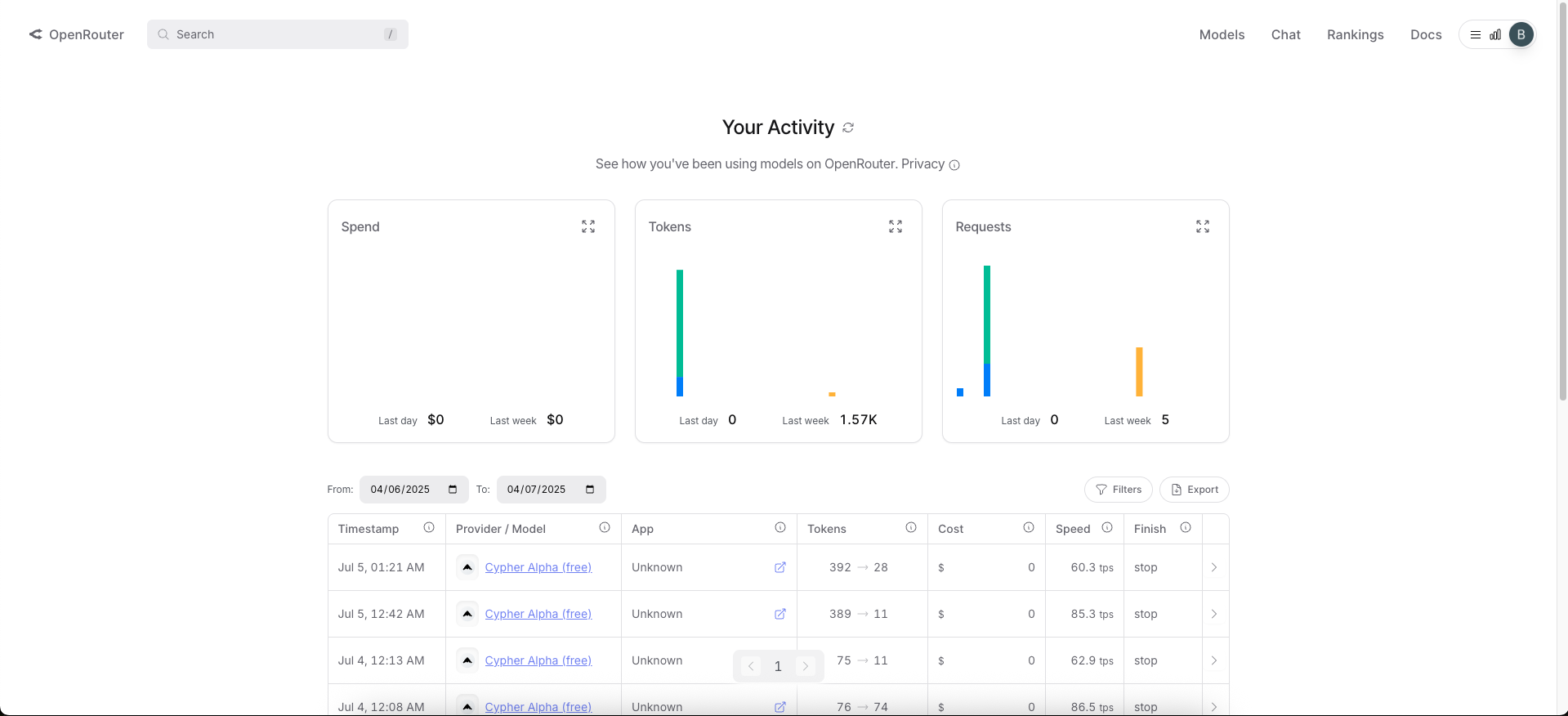
Task: Open the Privacy info icon
Action: click(x=954, y=165)
